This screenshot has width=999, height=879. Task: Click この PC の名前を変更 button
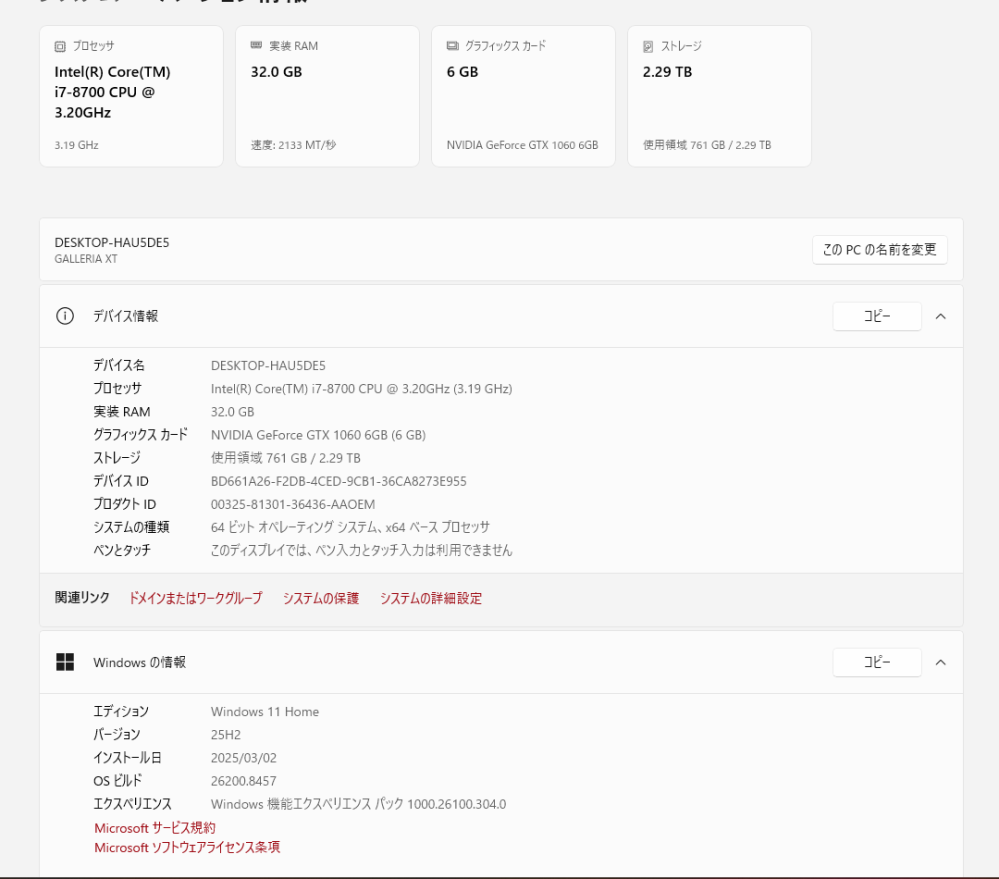879,250
